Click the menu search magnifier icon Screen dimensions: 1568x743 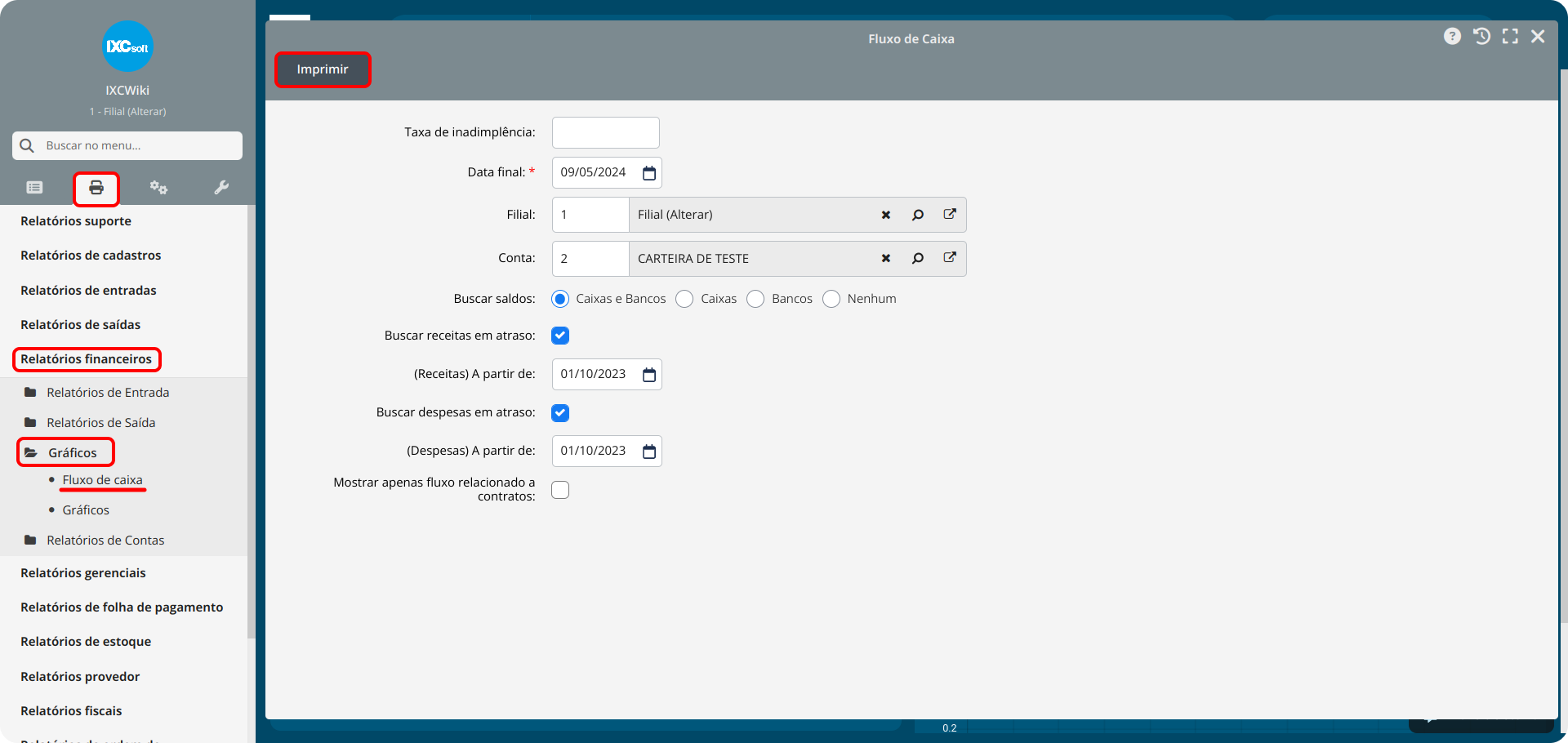[x=27, y=145]
